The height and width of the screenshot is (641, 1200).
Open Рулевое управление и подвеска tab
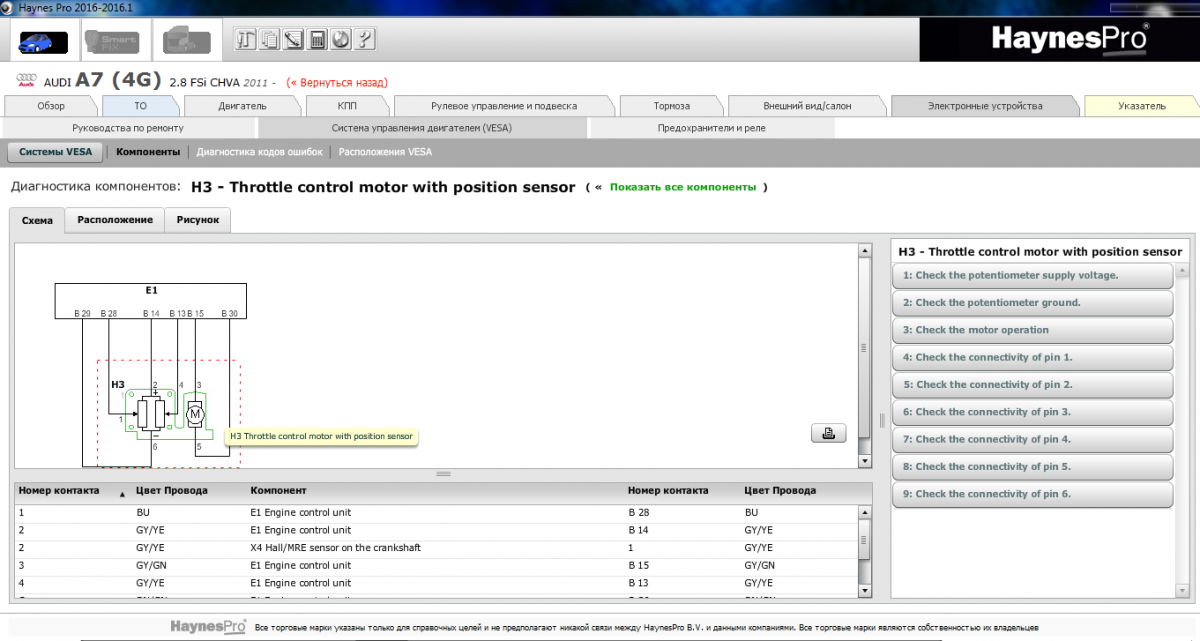coord(504,106)
